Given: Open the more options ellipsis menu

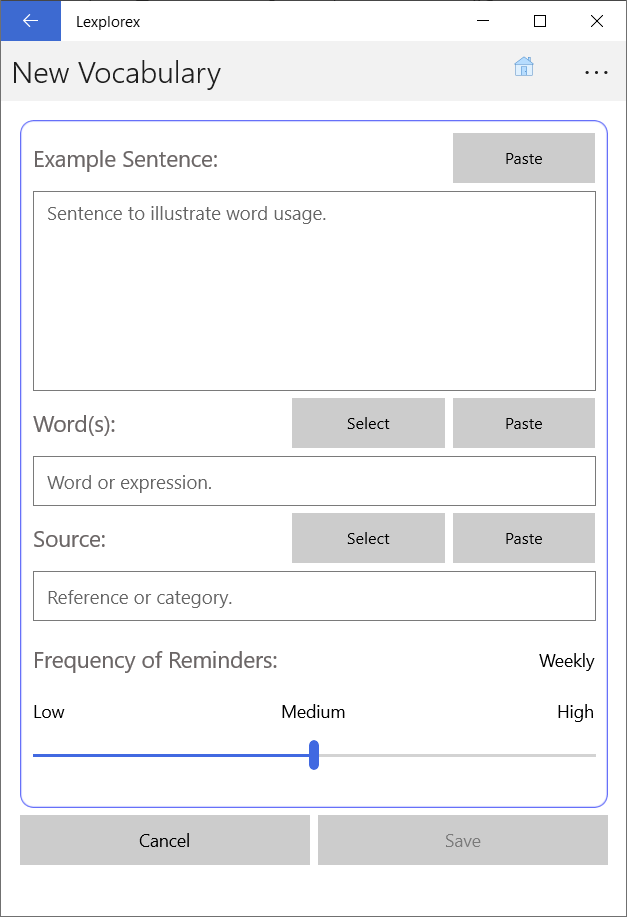Looking at the screenshot, I should [x=596, y=72].
